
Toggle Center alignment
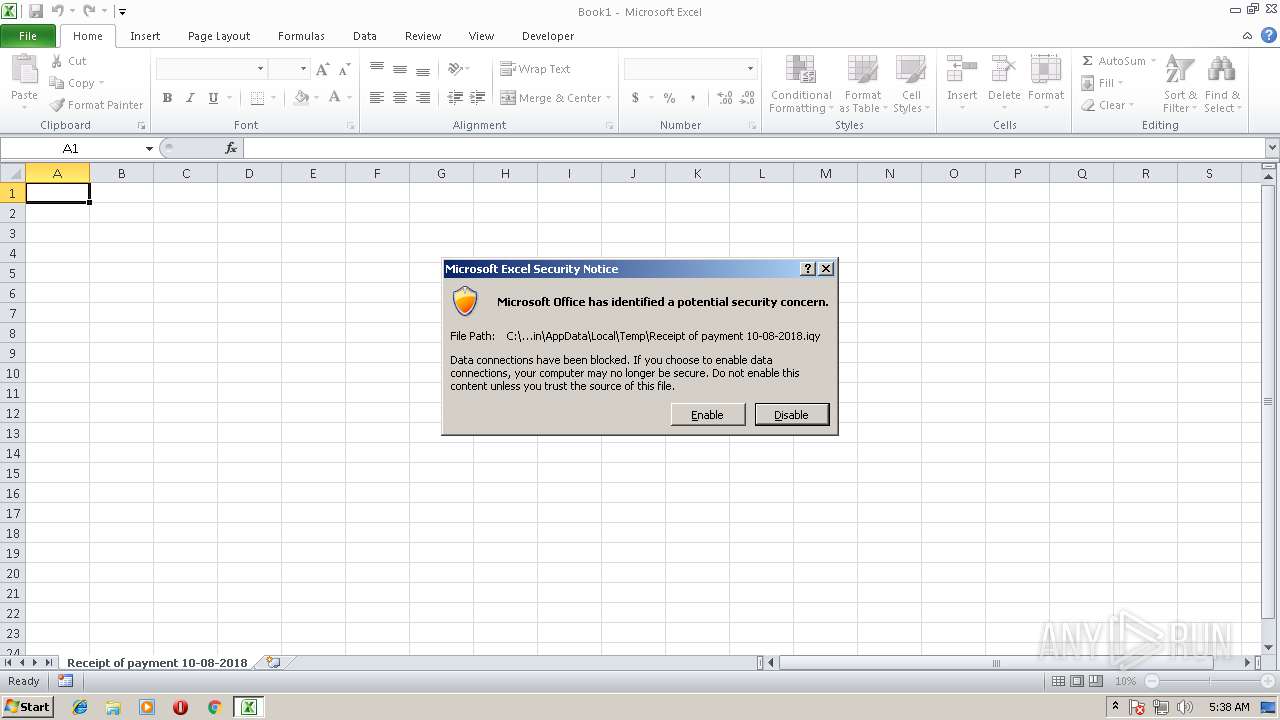[400, 98]
